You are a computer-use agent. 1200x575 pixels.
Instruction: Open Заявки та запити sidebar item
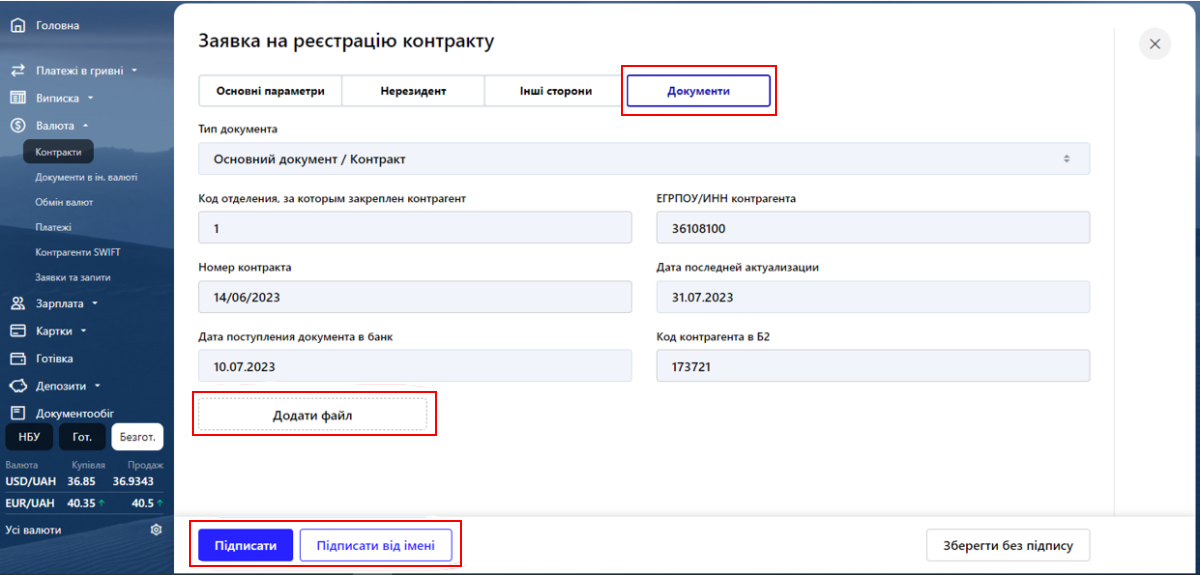(73, 277)
